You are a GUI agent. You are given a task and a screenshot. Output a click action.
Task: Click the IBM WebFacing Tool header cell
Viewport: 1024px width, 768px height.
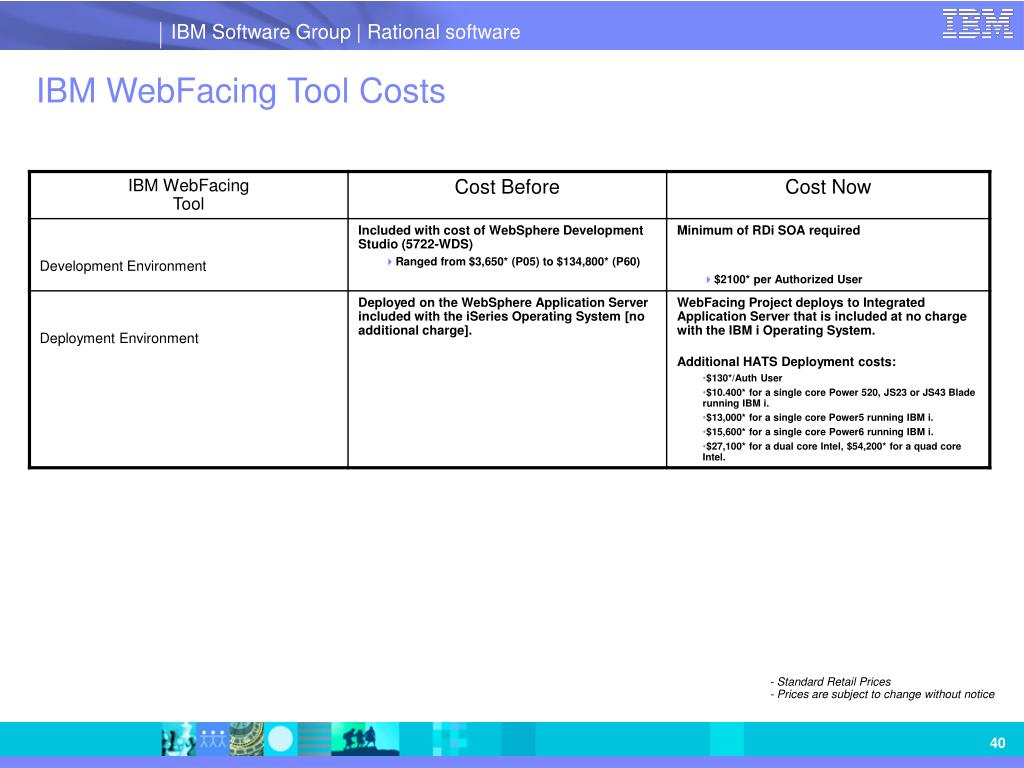pyautogui.click(x=189, y=195)
